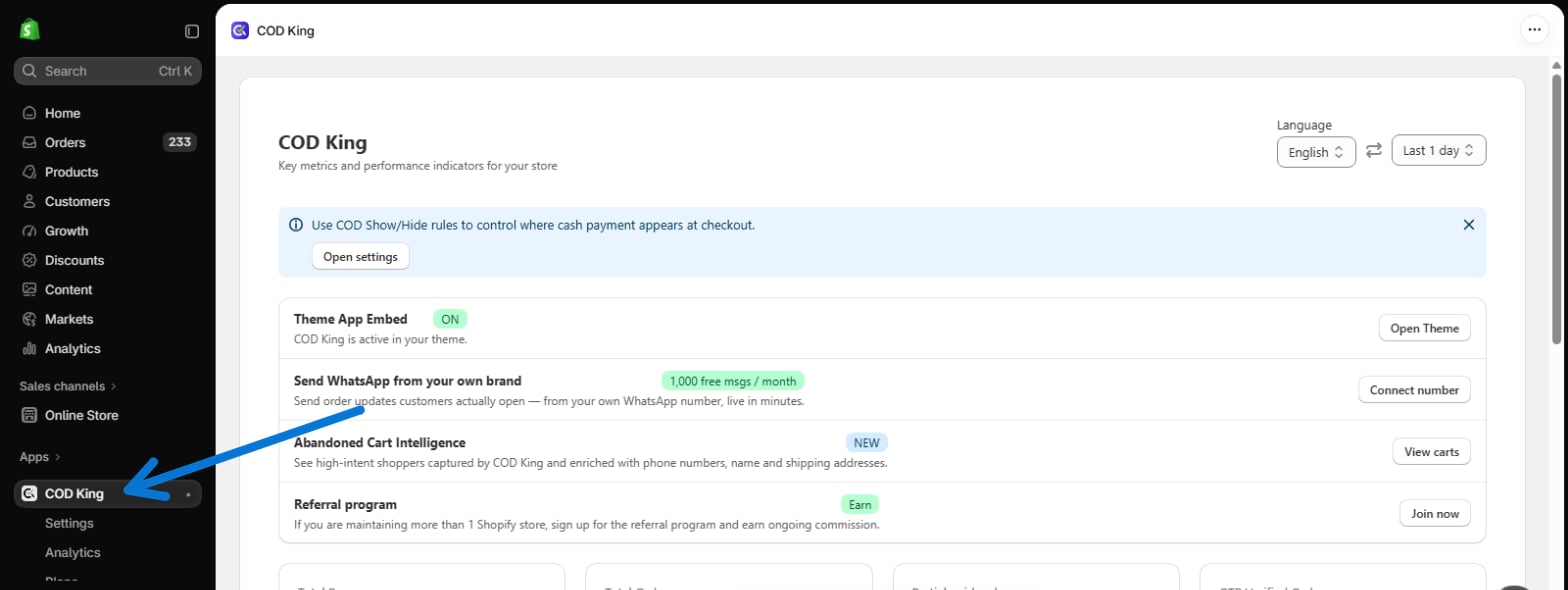
Task: Click the COD King header logo icon
Action: tap(240, 30)
